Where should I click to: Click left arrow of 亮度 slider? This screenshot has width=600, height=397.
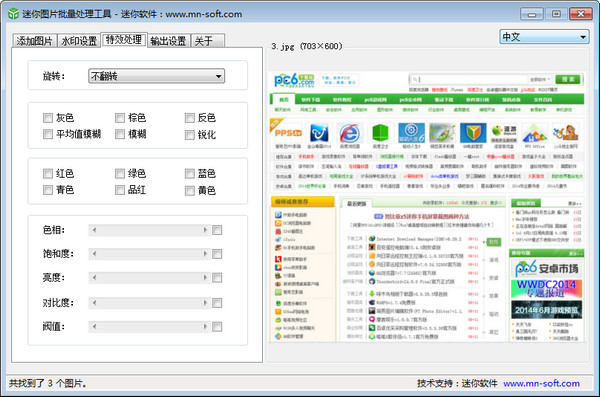coord(94,278)
